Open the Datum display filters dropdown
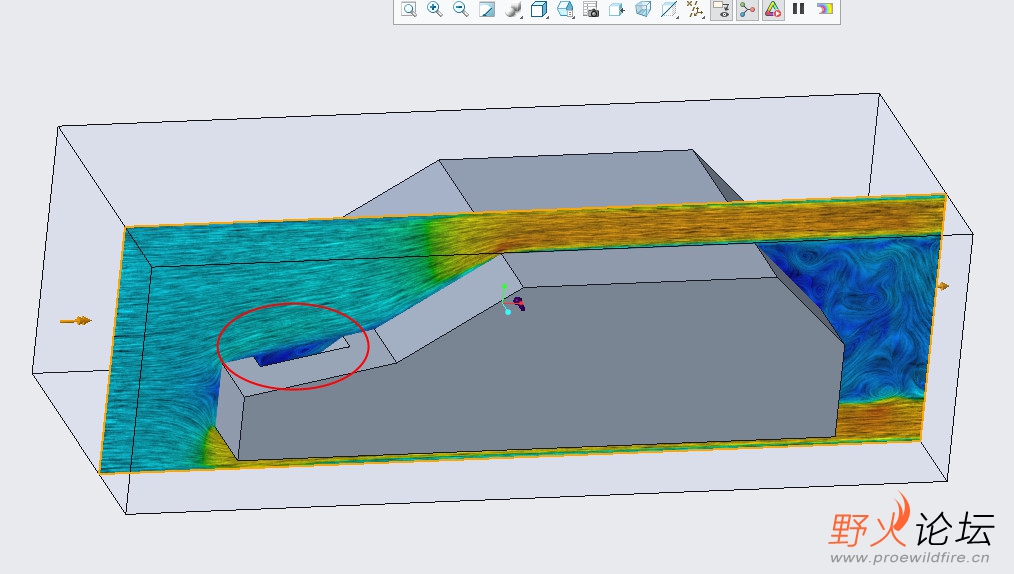 (x=695, y=9)
